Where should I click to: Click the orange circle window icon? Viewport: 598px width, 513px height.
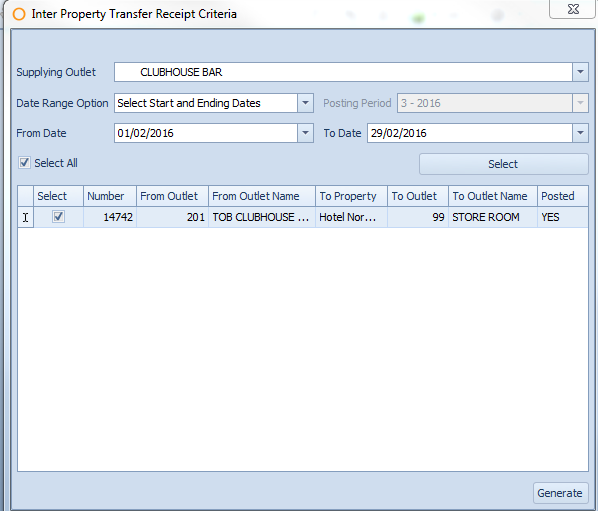[x=19, y=14]
